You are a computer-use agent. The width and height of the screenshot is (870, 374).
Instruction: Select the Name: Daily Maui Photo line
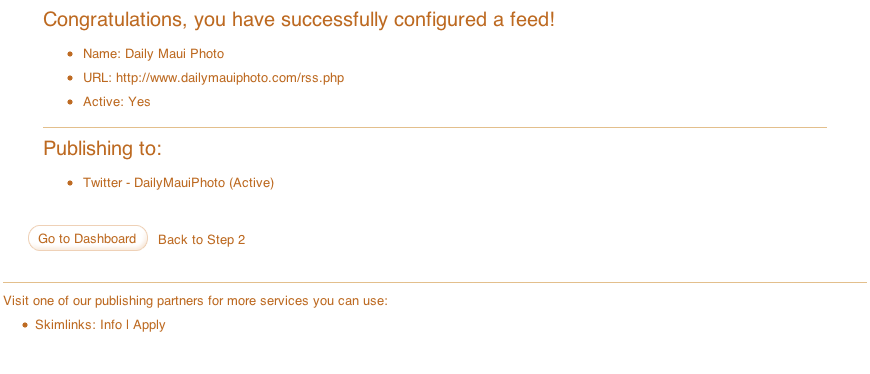coord(154,54)
